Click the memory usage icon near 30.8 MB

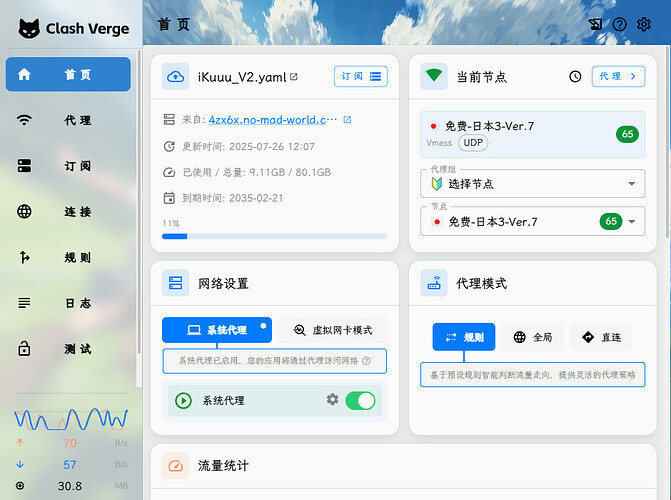(x=20, y=485)
